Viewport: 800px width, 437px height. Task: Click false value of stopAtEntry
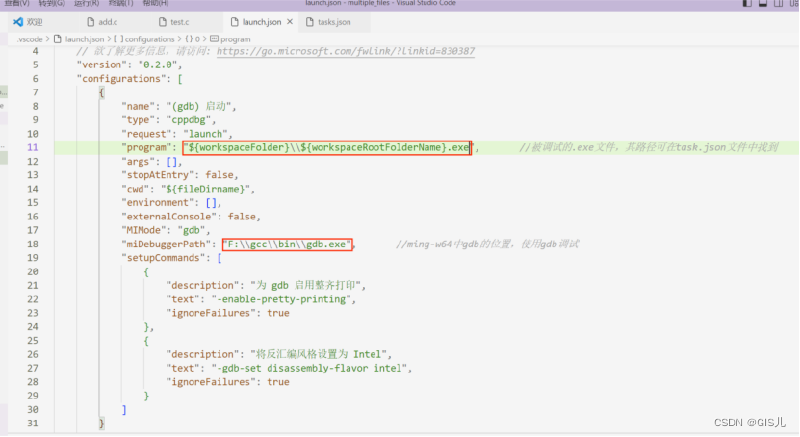tap(219, 175)
